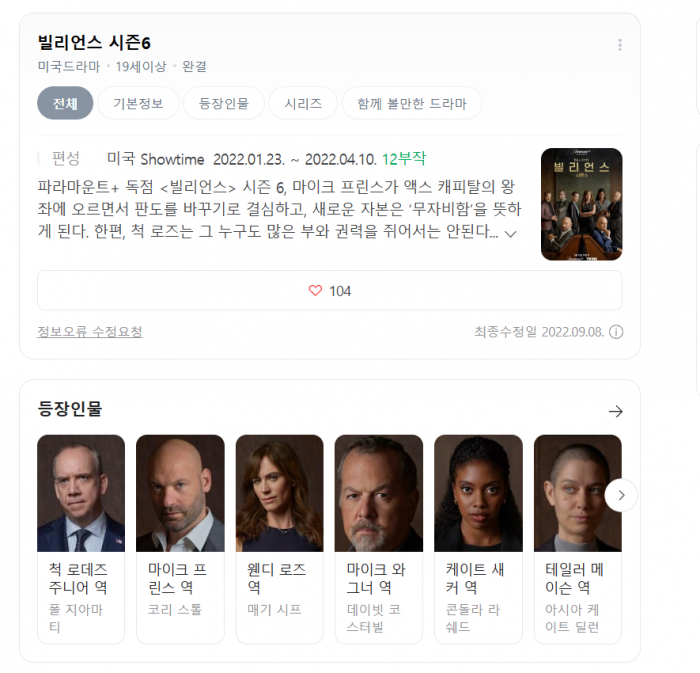Open the 함께 볼만한 드라마 tab

(412, 103)
